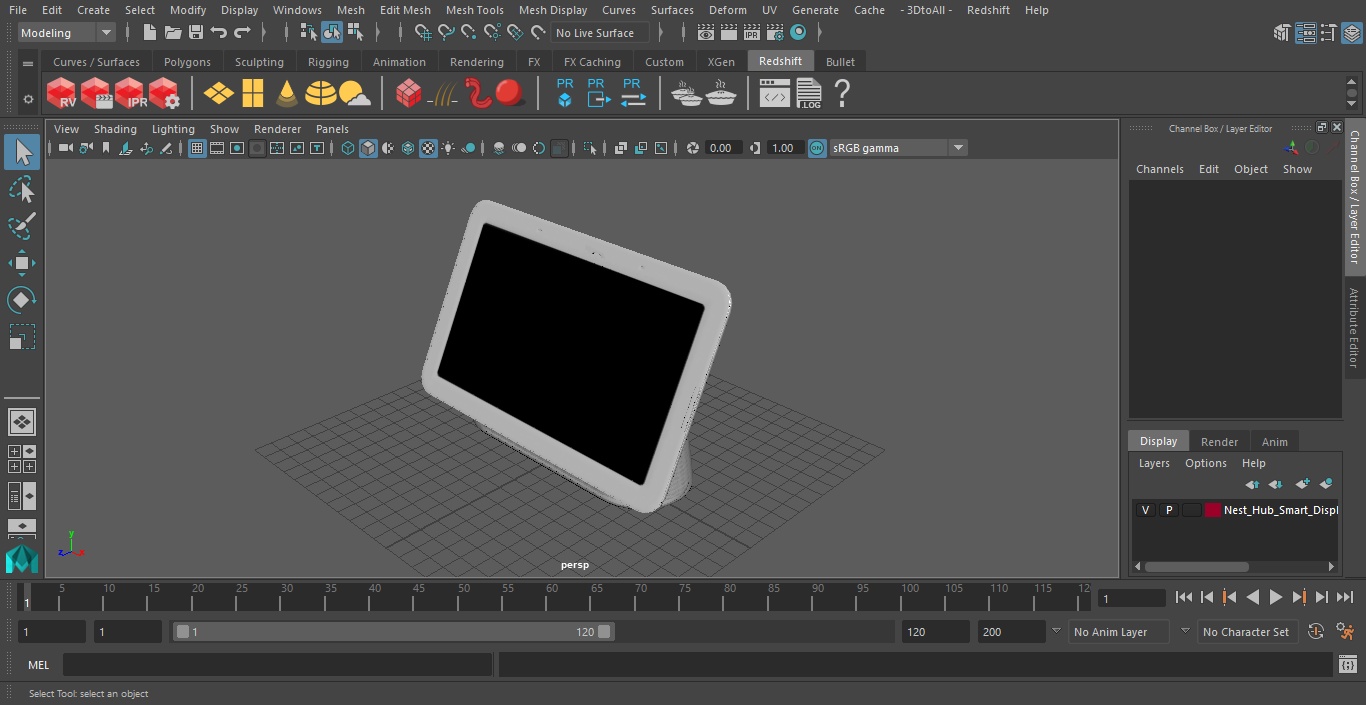Start Redshift IPR render from shelf
Image resolution: width=1366 pixels, height=705 pixels.
click(130, 94)
